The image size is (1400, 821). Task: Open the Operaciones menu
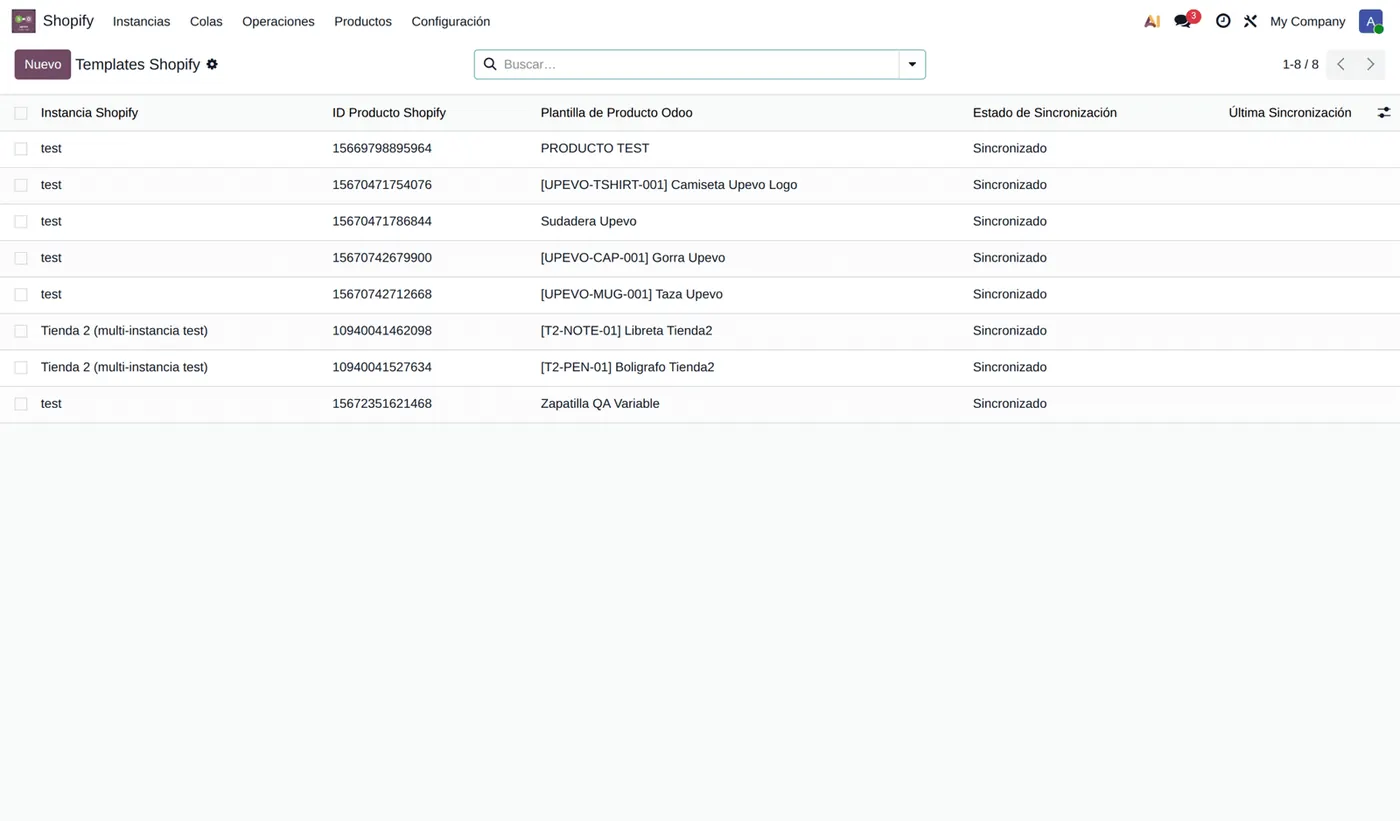pos(278,21)
